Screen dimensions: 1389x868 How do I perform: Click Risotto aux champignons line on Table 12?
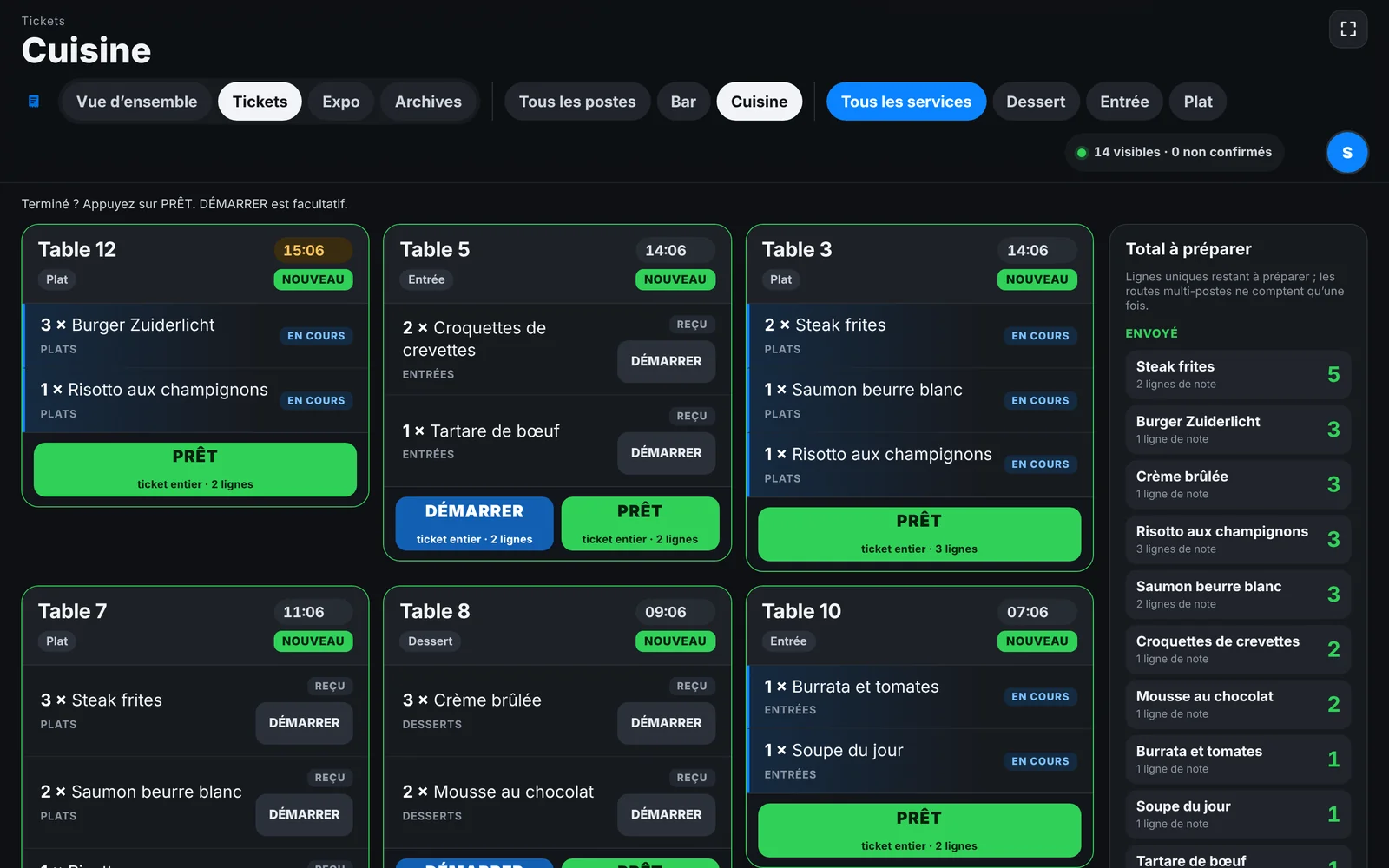click(x=195, y=400)
